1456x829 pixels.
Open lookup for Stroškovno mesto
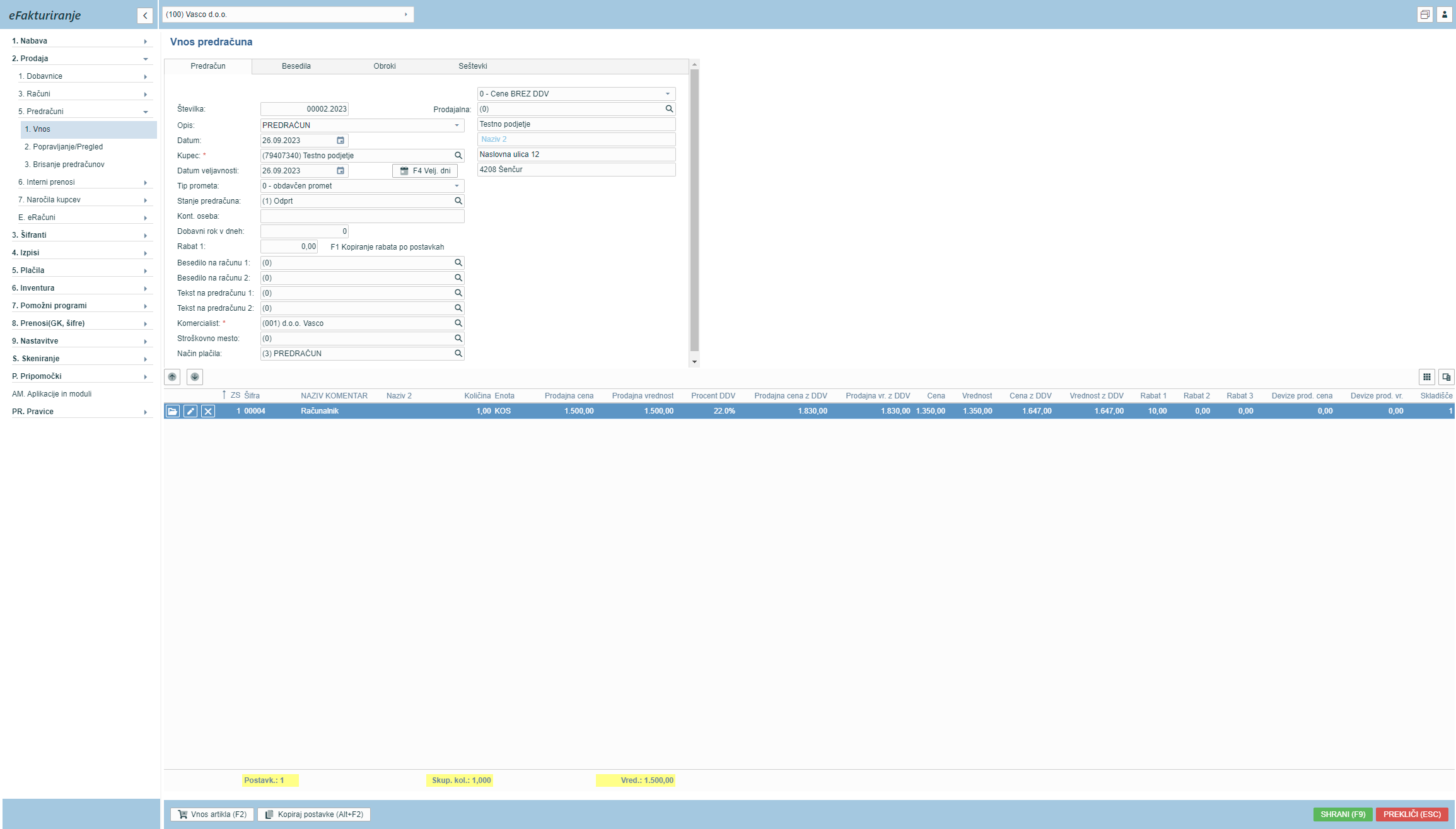point(458,339)
